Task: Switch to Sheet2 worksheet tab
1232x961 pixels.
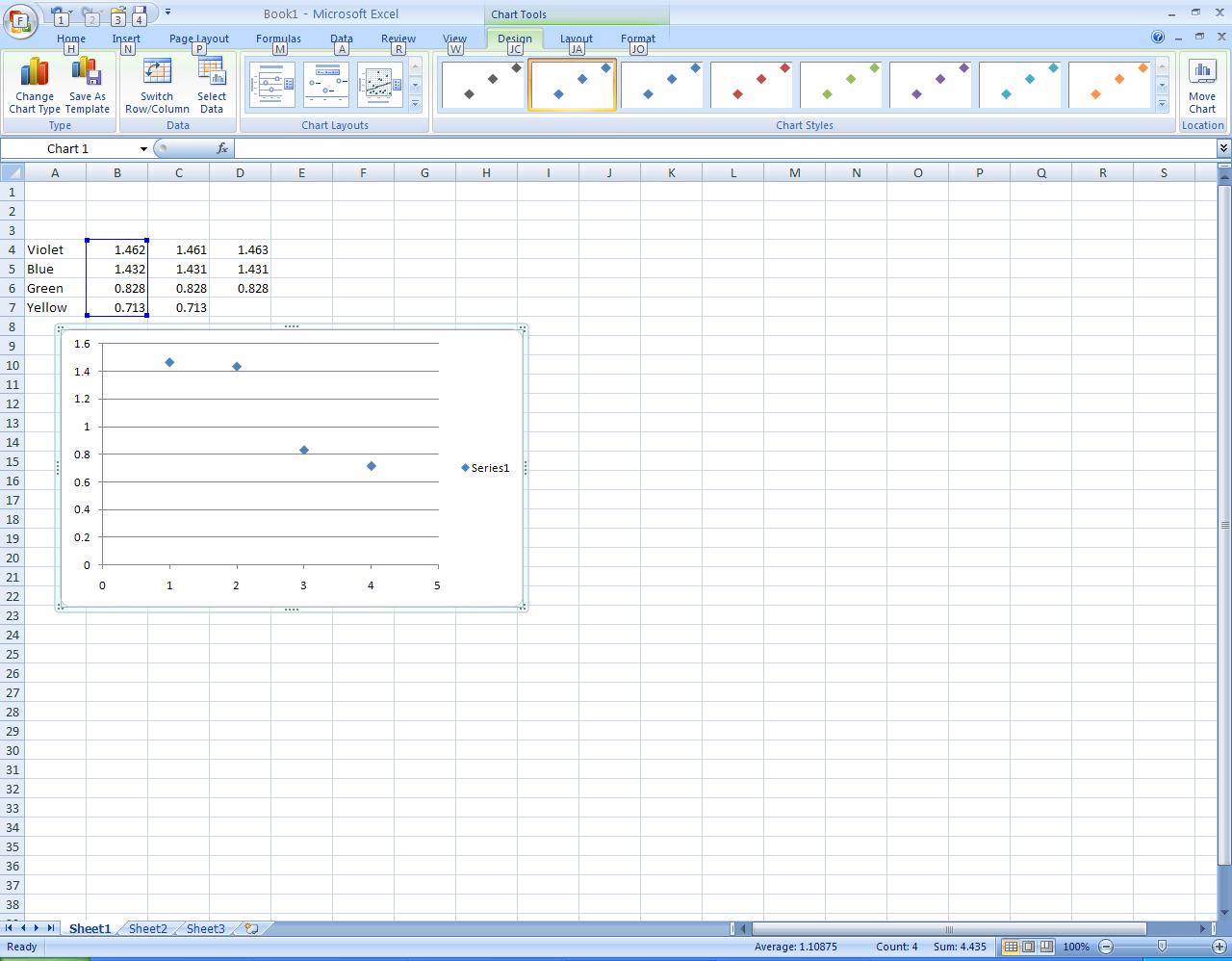Action: click(147, 928)
